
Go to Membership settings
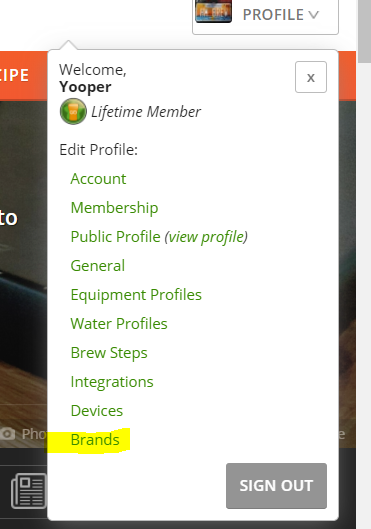click(x=114, y=208)
